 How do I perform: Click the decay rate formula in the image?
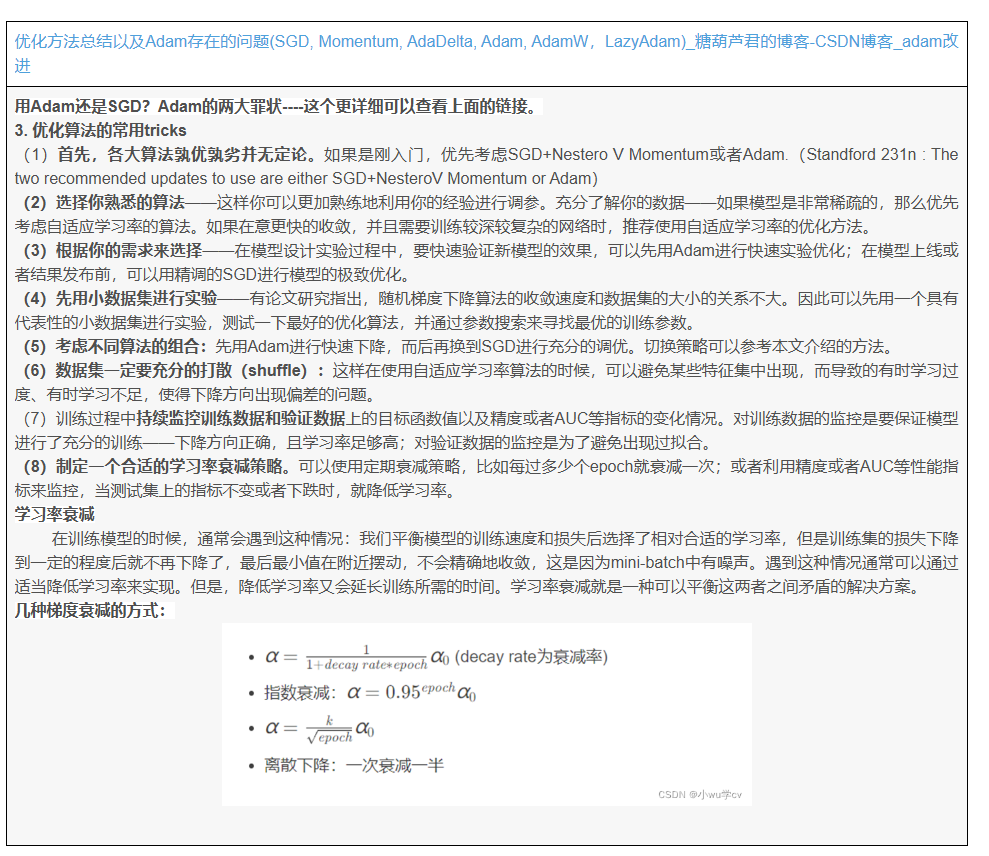point(357,657)
